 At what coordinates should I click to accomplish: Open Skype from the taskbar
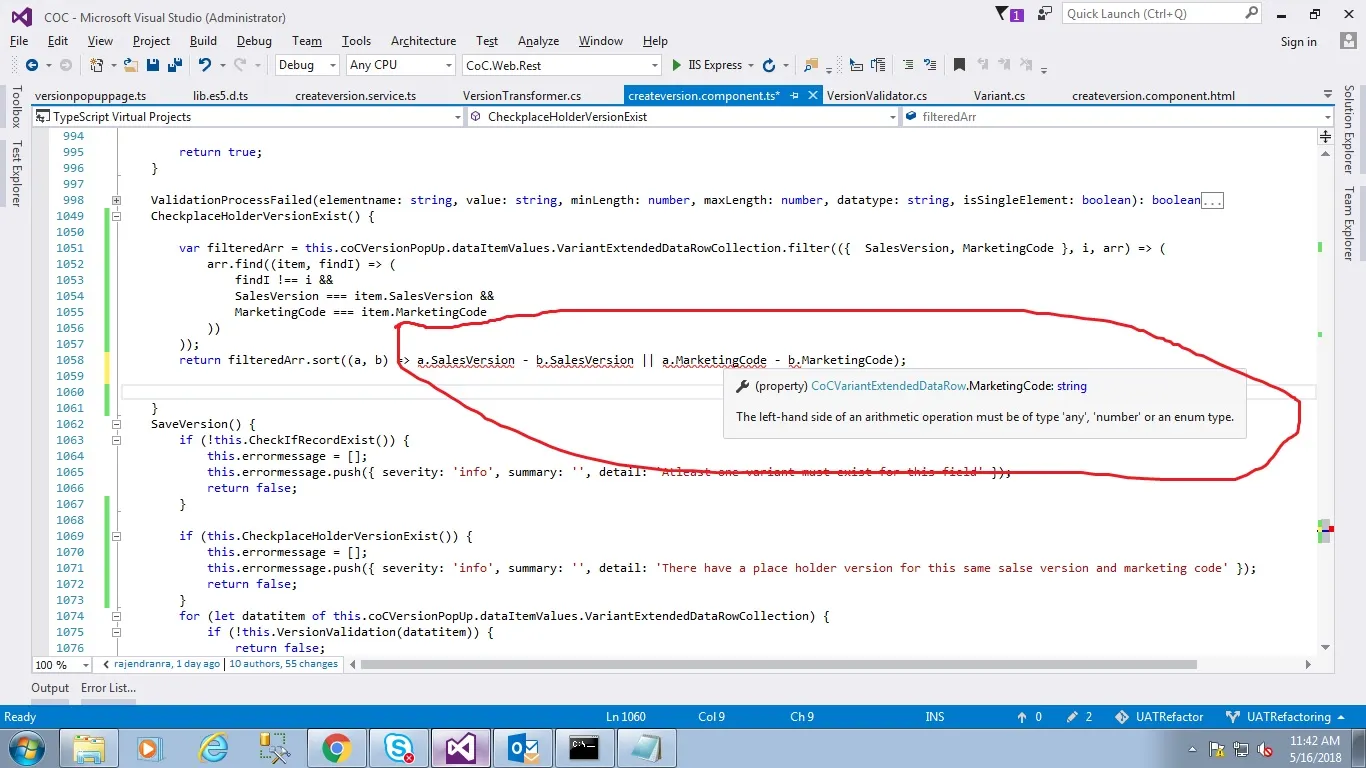coord(398,748)
